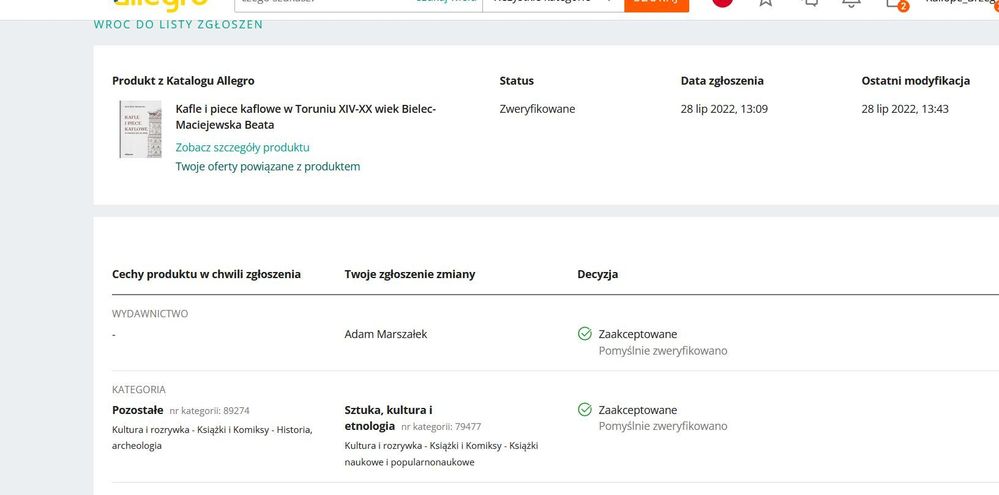Select the Adam Marszałek value

click(x=385, y=334)
